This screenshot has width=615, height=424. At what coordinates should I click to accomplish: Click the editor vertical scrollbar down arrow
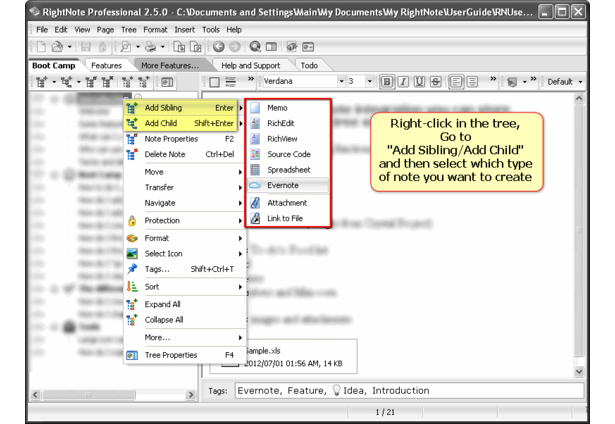(x=579, y=371)
